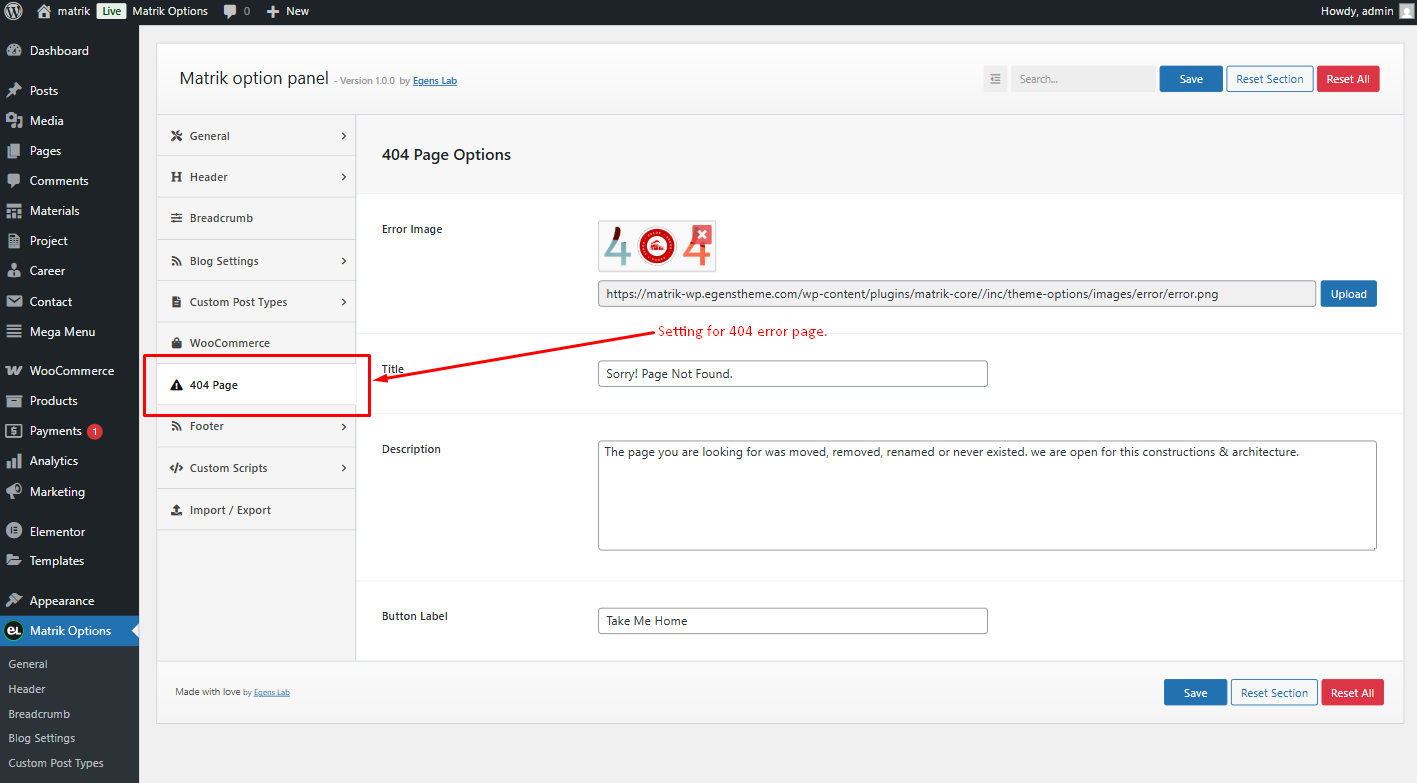Open Elementor from the sidebar icon
This screenshot has width=1417, height=783.
point(14,531)
